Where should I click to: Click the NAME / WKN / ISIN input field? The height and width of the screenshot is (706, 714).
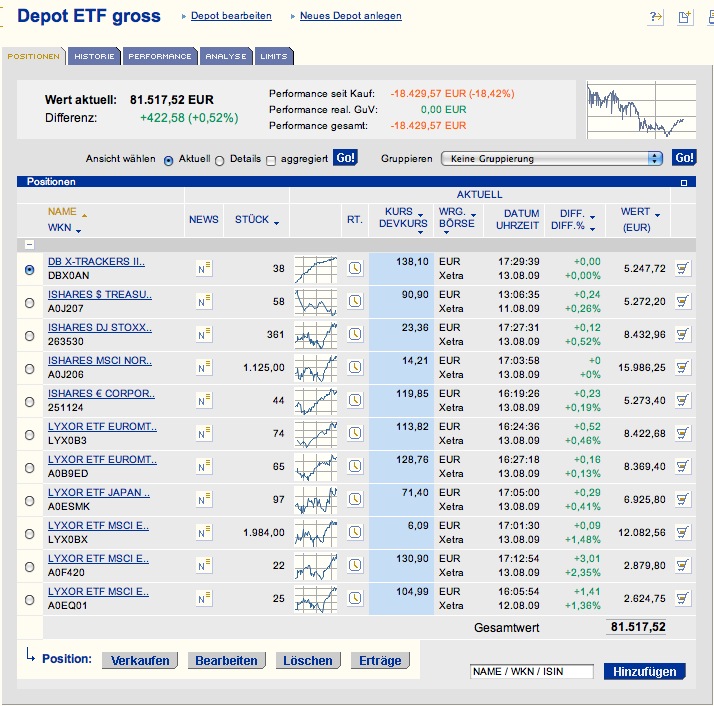tap(532, 672)
